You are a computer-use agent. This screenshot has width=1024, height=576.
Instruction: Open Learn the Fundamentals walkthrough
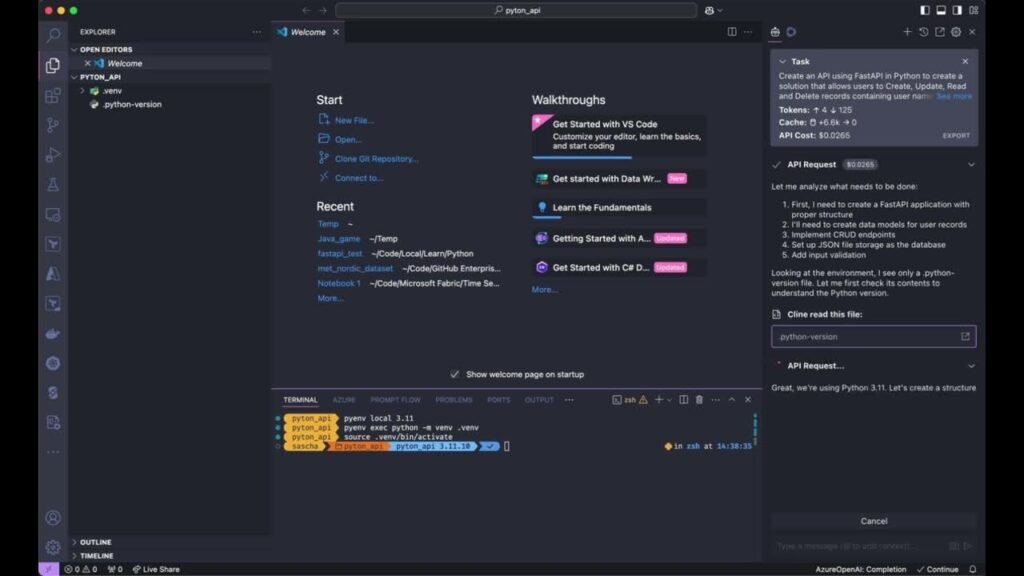click(618, 208)
